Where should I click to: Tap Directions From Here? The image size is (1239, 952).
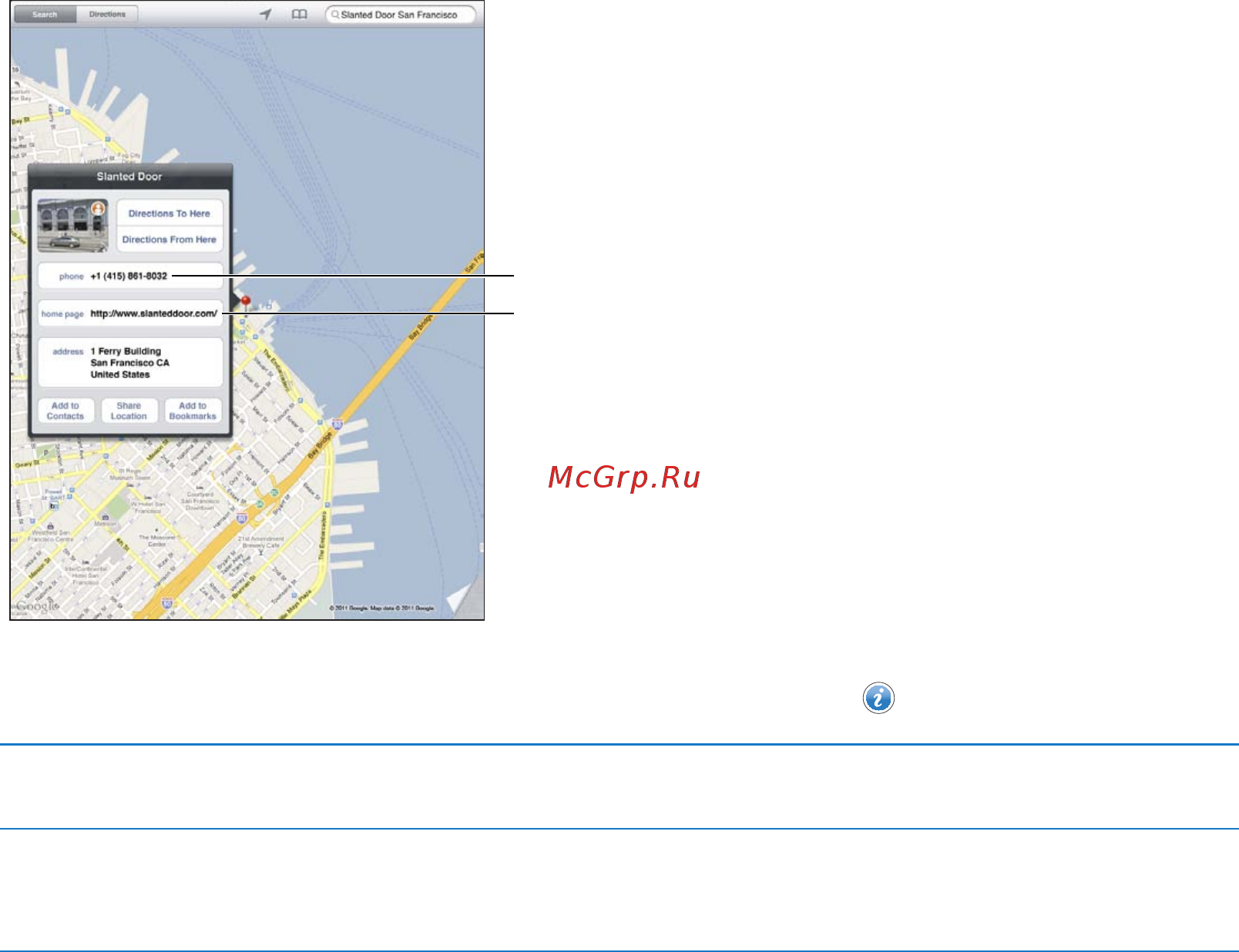point(170,240)
